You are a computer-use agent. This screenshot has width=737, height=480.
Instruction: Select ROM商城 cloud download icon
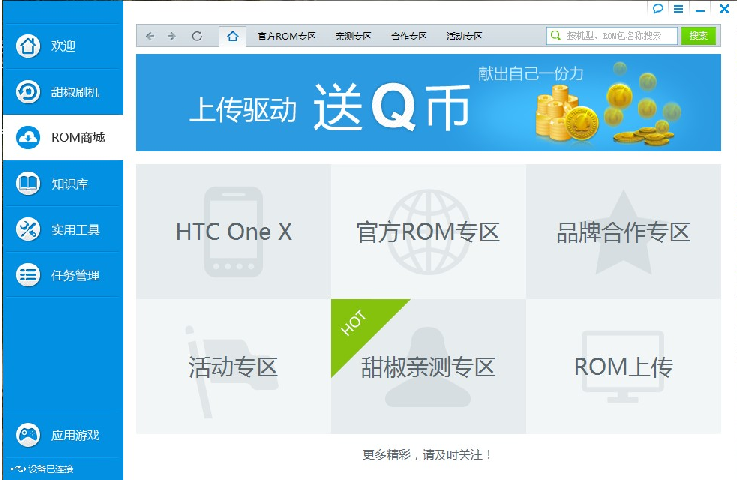(29, 138)
